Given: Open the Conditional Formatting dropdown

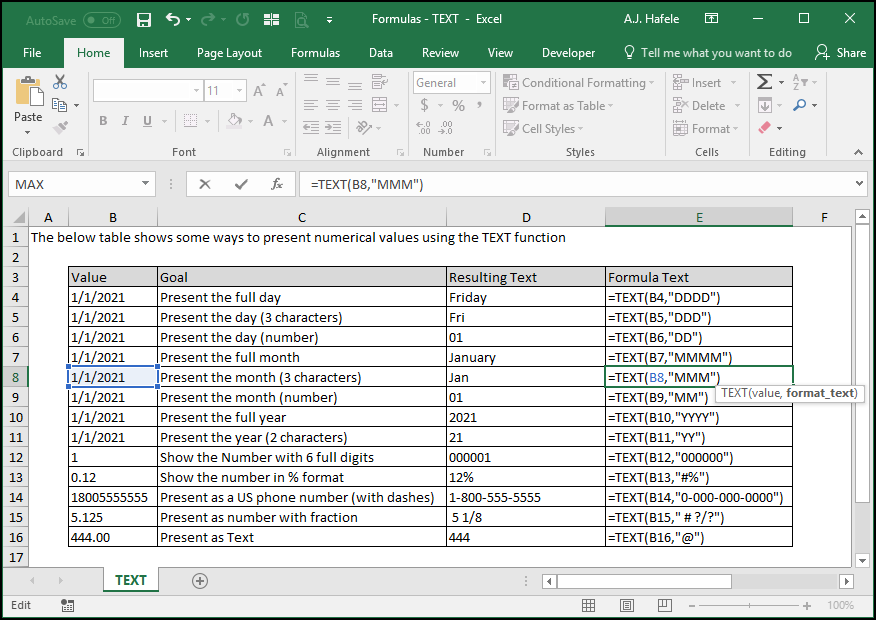Looking at the screenshot, I should point(578,83).
